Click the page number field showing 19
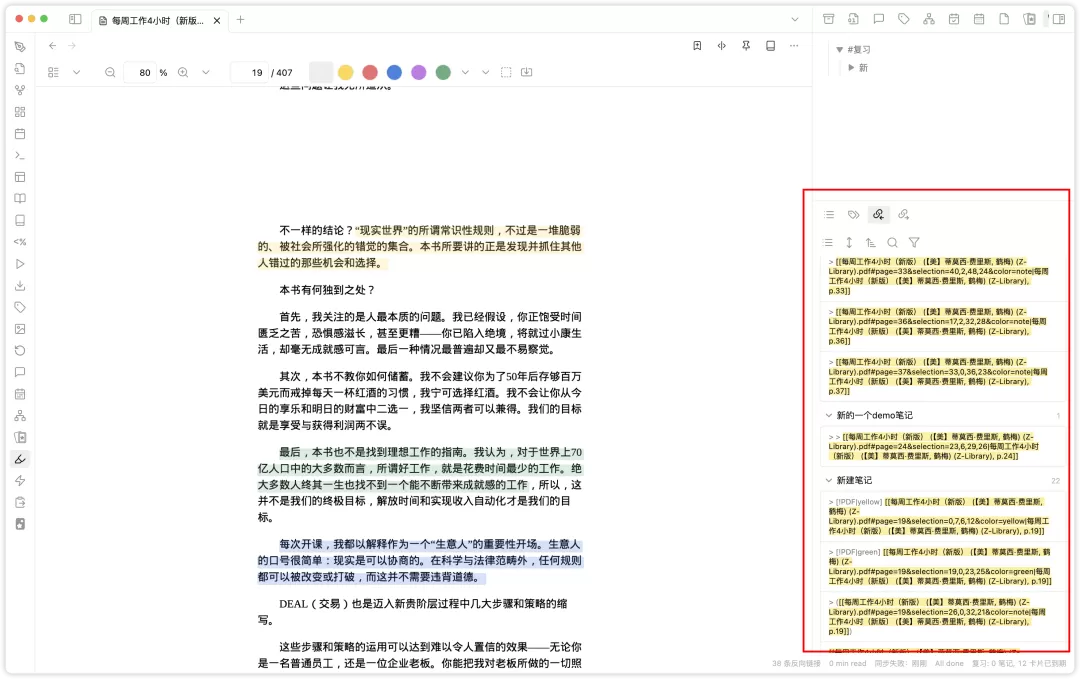 [249, 72]
